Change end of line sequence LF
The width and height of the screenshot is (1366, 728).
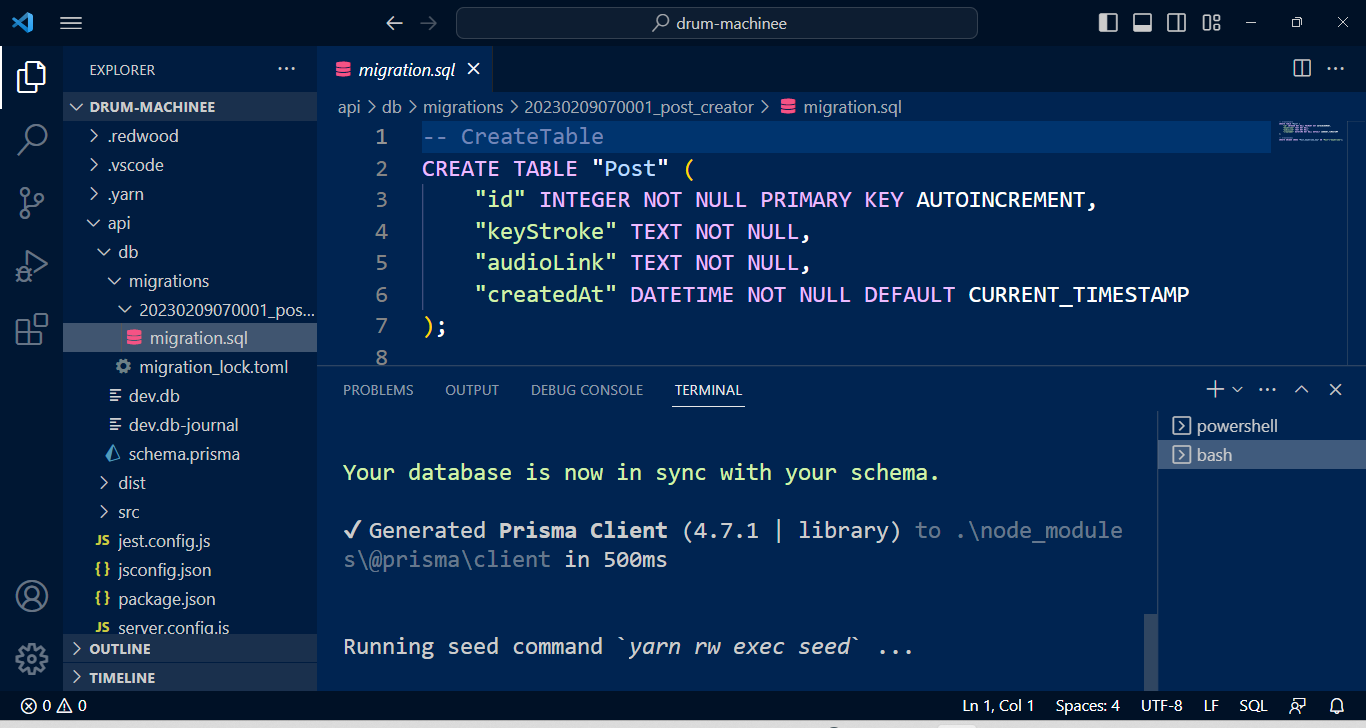(x=1211, y=705)
